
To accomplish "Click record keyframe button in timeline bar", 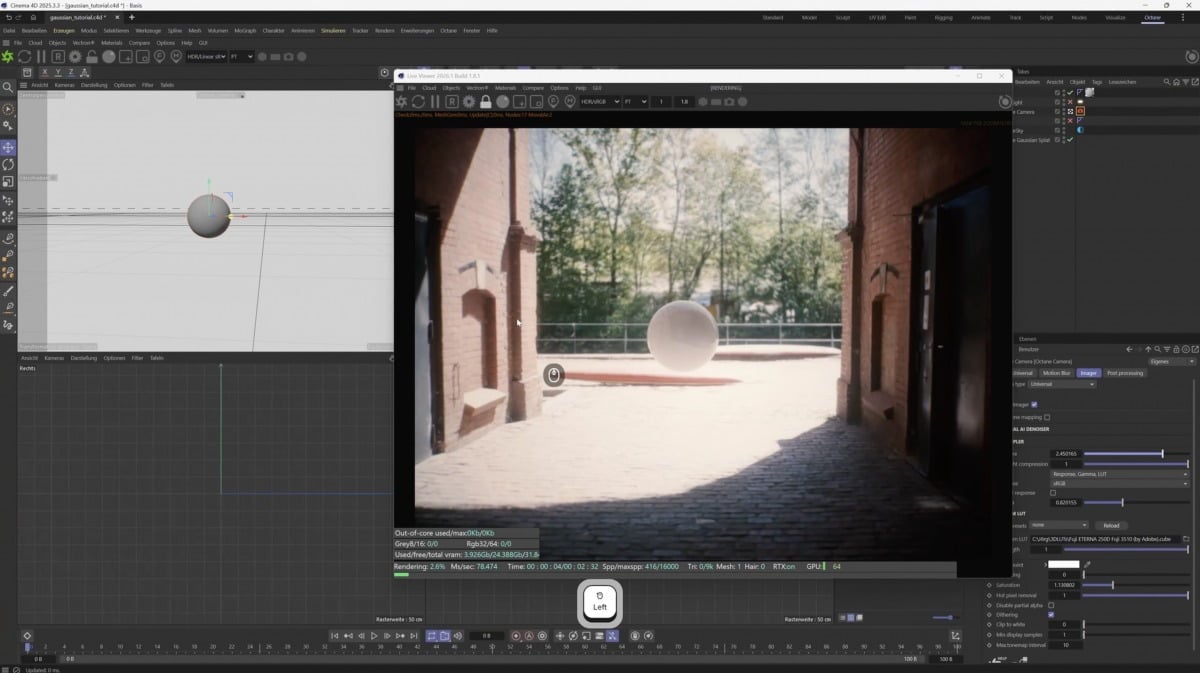I will pyautogui.click(x=516, y=636).
